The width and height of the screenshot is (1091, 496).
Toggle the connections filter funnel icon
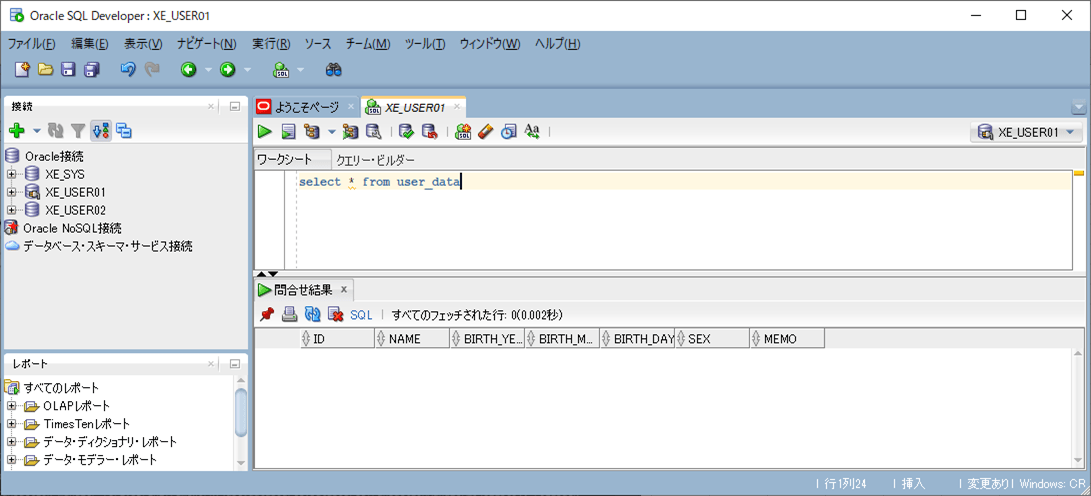[77, 131]
